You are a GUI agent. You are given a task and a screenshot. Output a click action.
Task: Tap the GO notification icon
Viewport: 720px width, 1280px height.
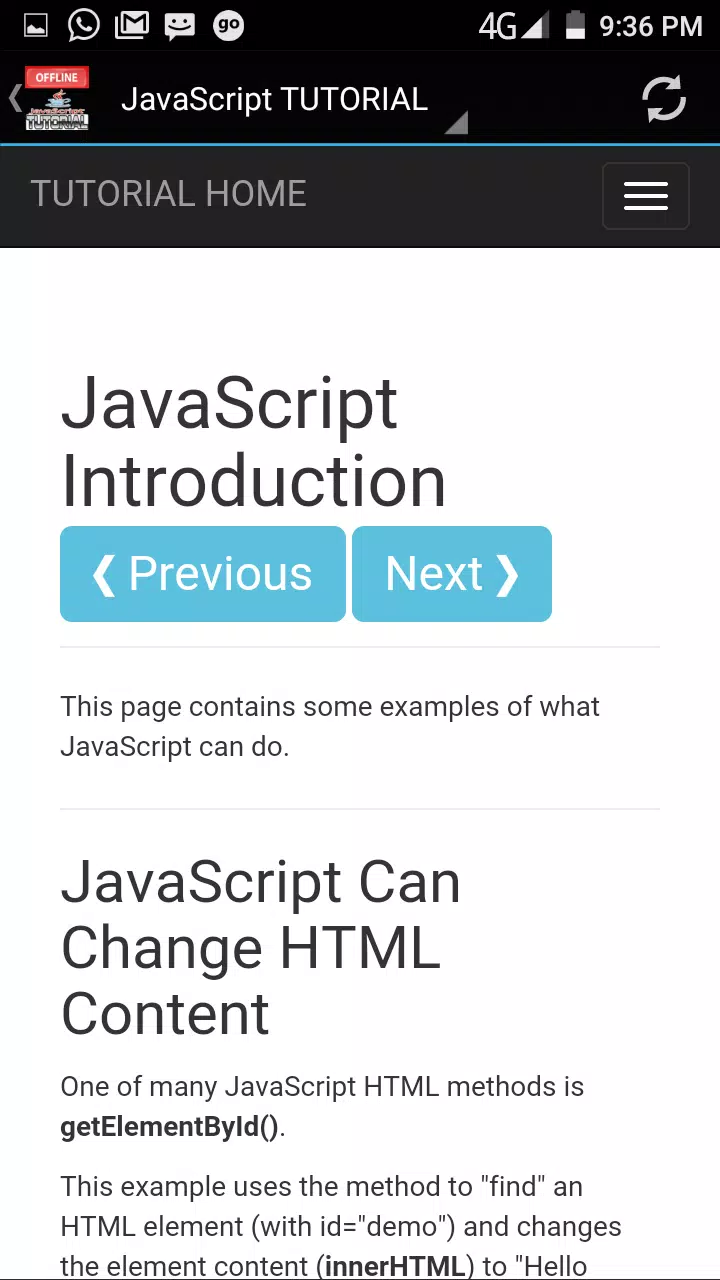coord(229,26)
